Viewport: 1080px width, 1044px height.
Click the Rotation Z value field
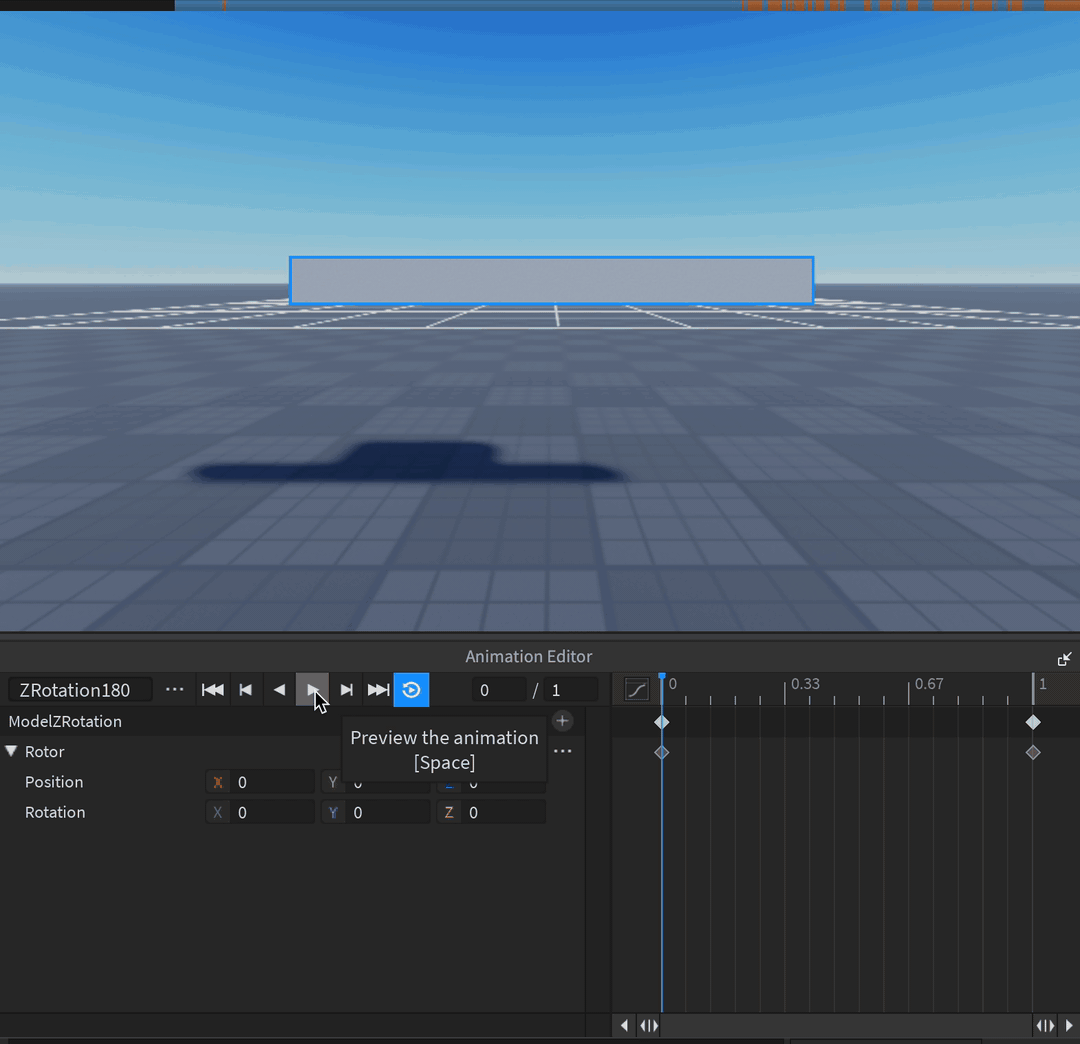click(x=503, y=813)
